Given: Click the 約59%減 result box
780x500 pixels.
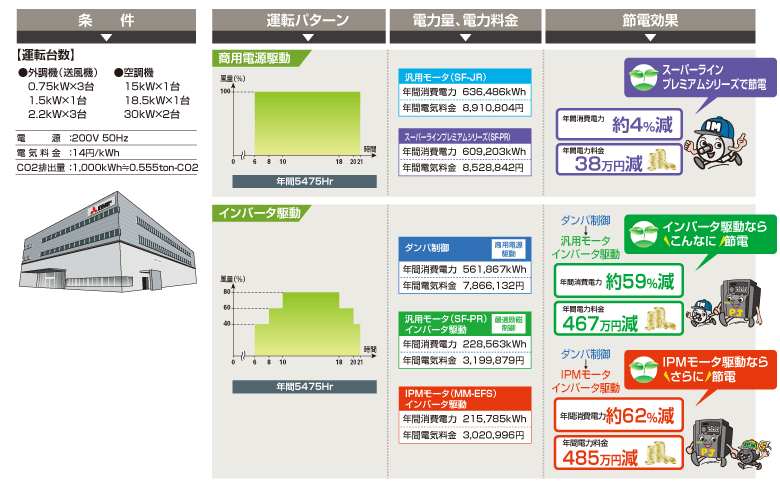Looking at the screenshot, I should 619,281.
